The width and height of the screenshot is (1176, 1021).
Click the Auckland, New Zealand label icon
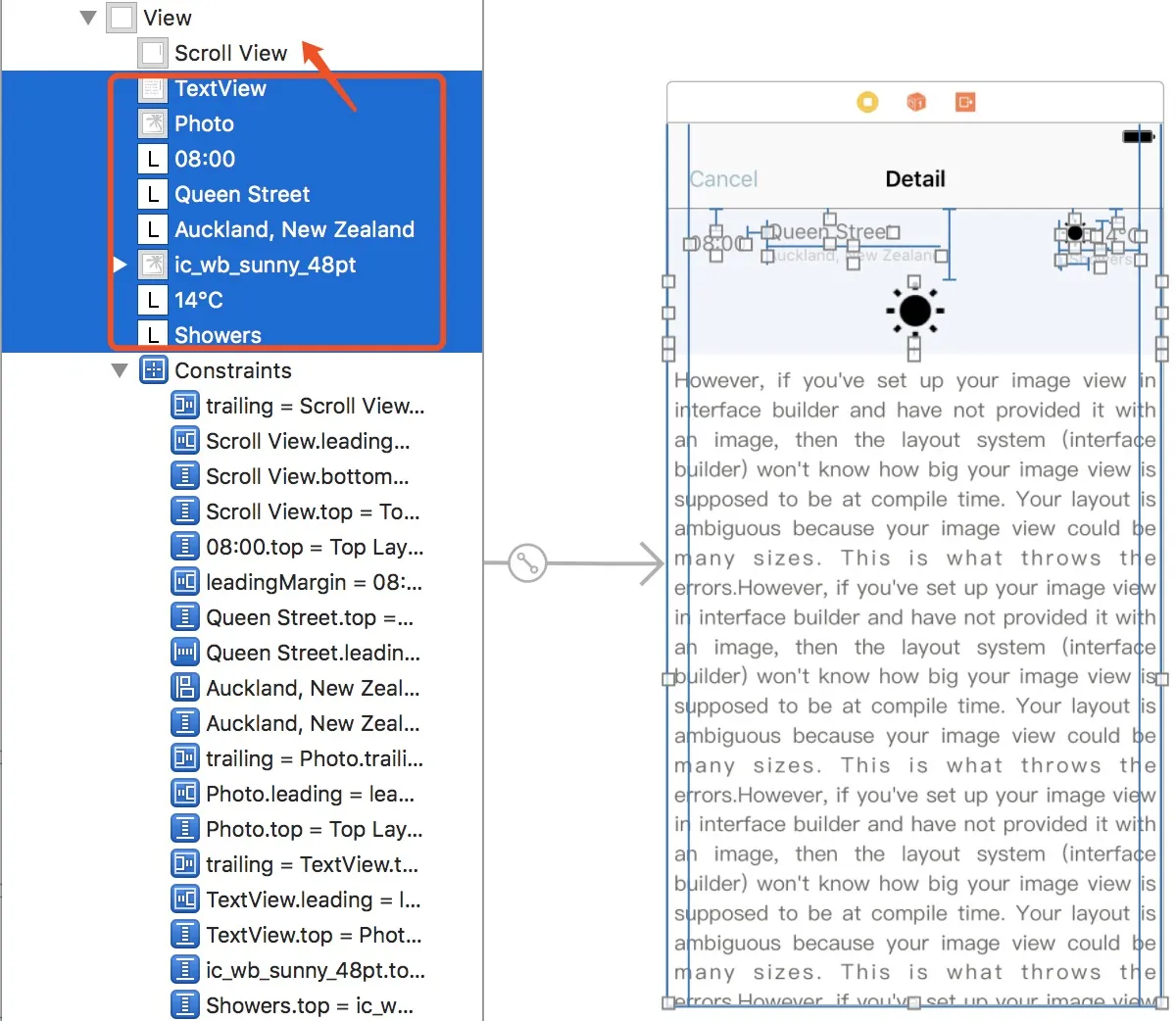click(153, 229)
